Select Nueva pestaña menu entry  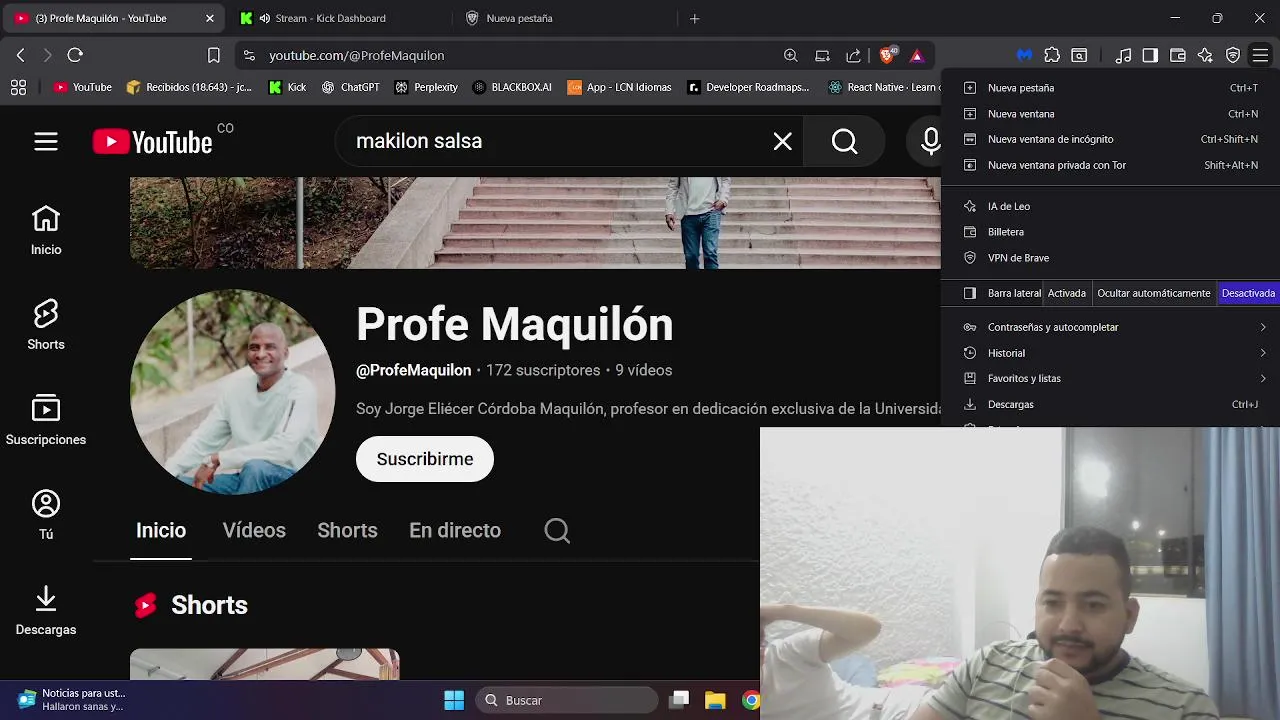pyautogui.click(x=1110, y=88)
